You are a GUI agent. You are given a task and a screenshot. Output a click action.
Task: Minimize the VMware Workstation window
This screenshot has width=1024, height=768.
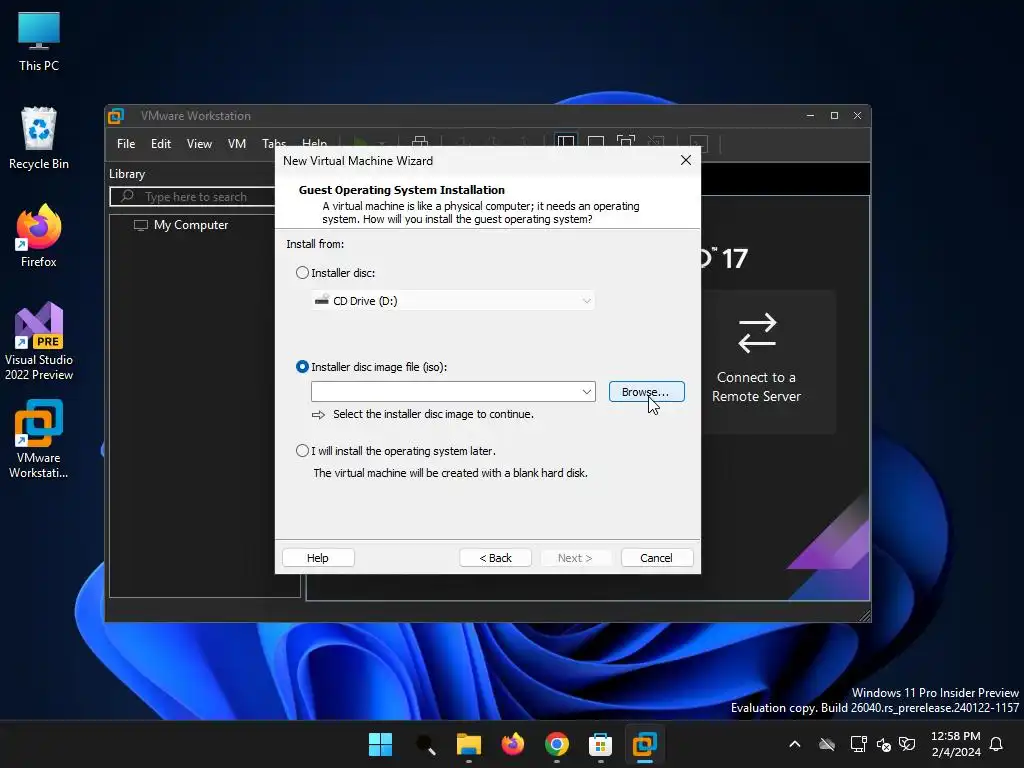[810, 116]
